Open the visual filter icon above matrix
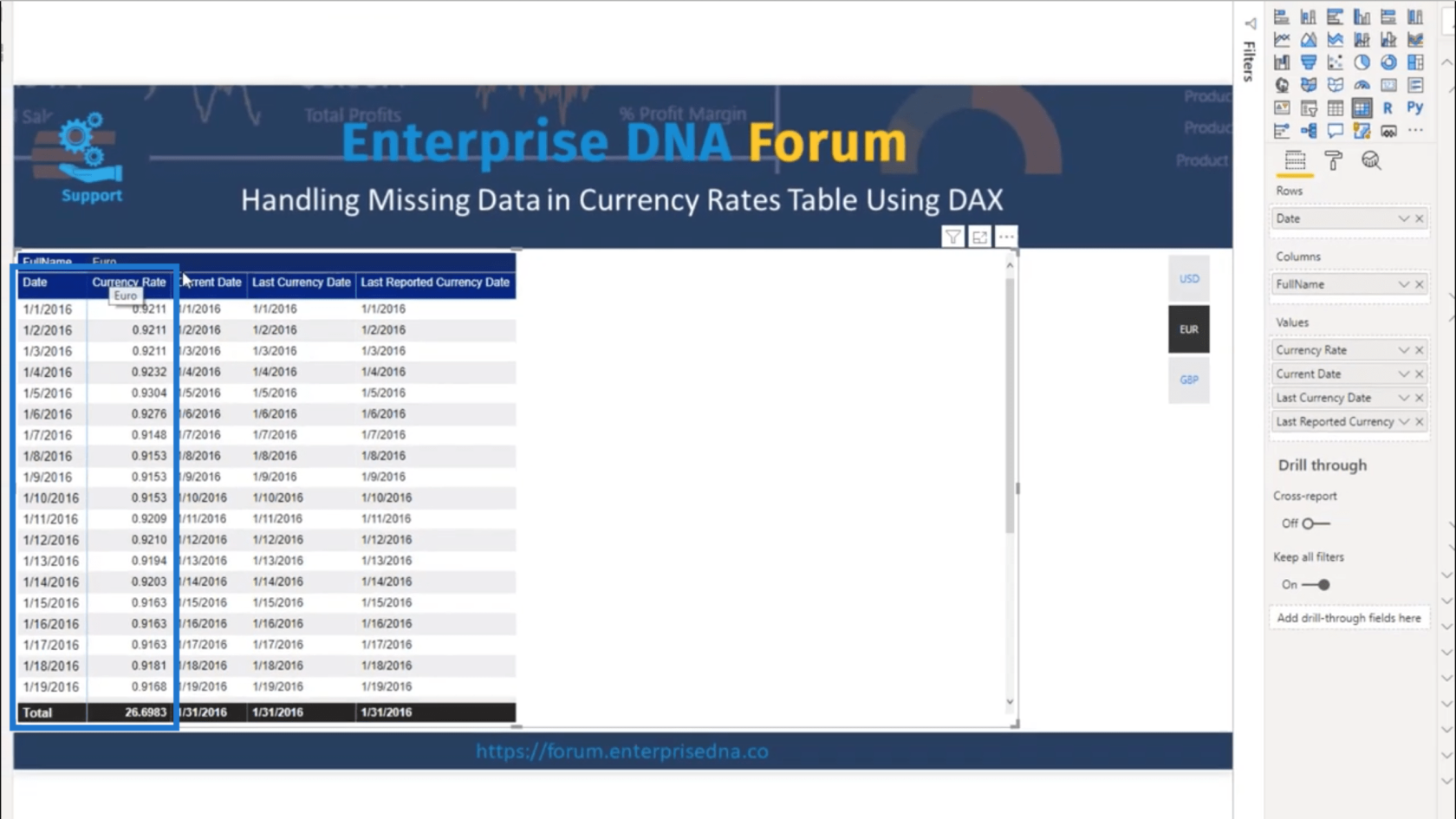This screenshot has height=819, width=1456. point(952,237)
